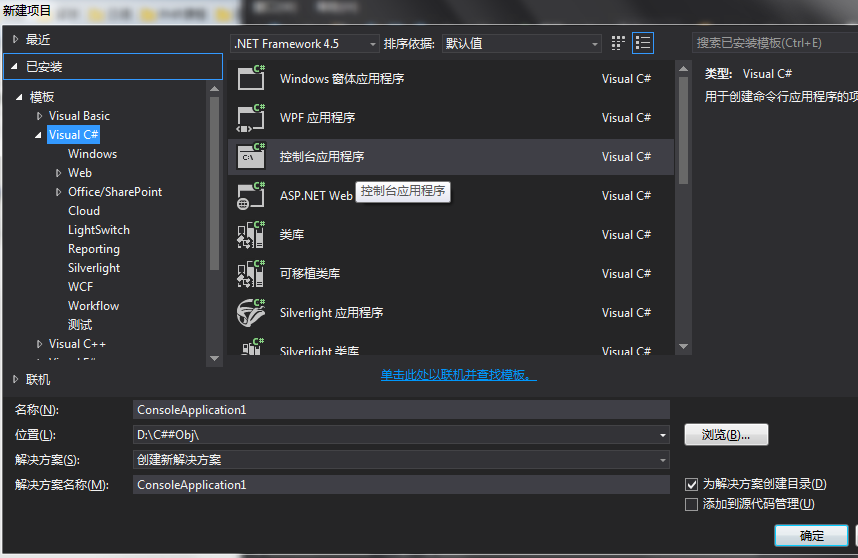Select the Silverlight category in tree
Viewport: 858px width, 558px height.
(x=94, y=268)
